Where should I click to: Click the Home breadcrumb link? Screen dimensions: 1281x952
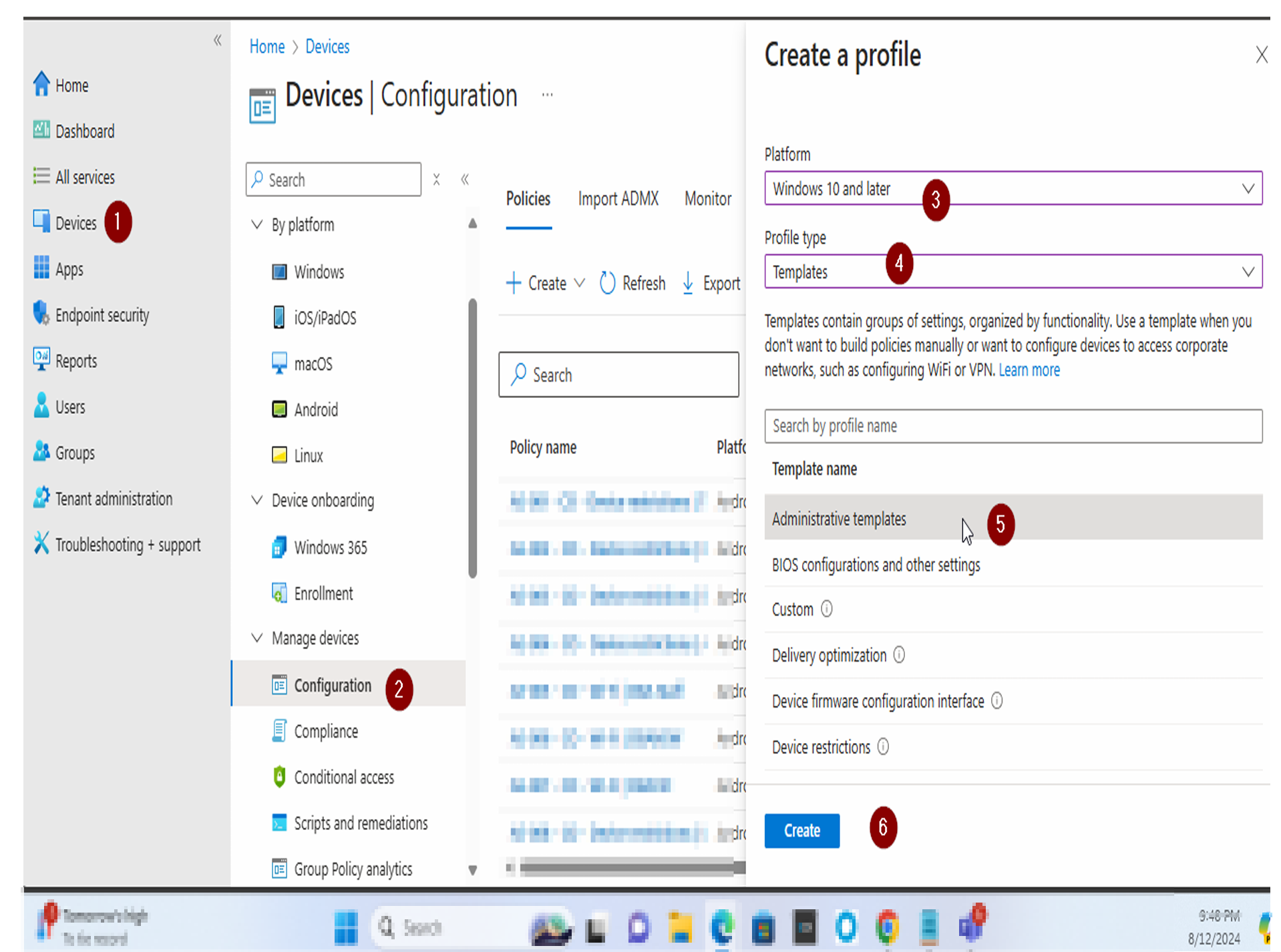267,47
